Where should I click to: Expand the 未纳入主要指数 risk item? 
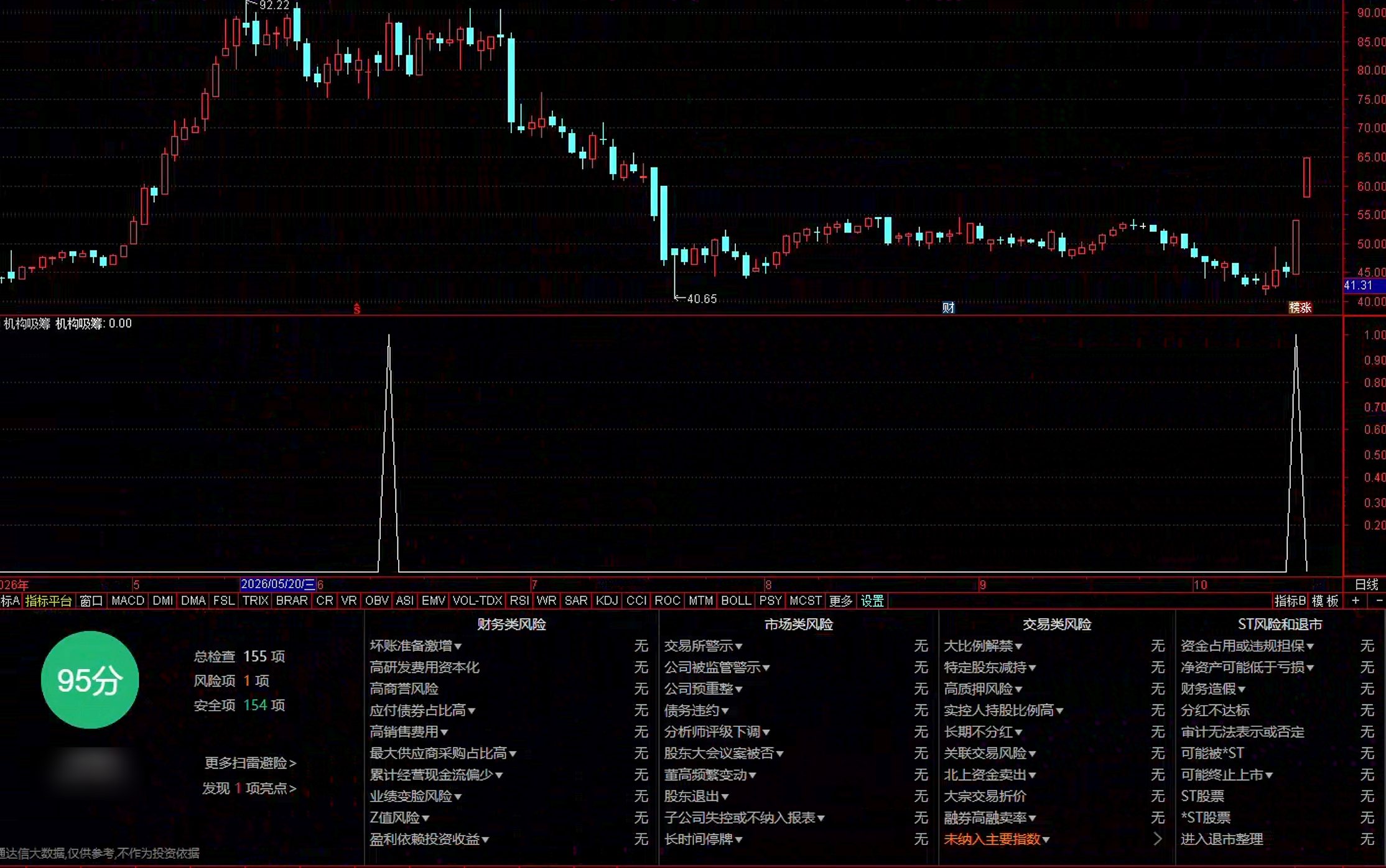pos(997,839)
